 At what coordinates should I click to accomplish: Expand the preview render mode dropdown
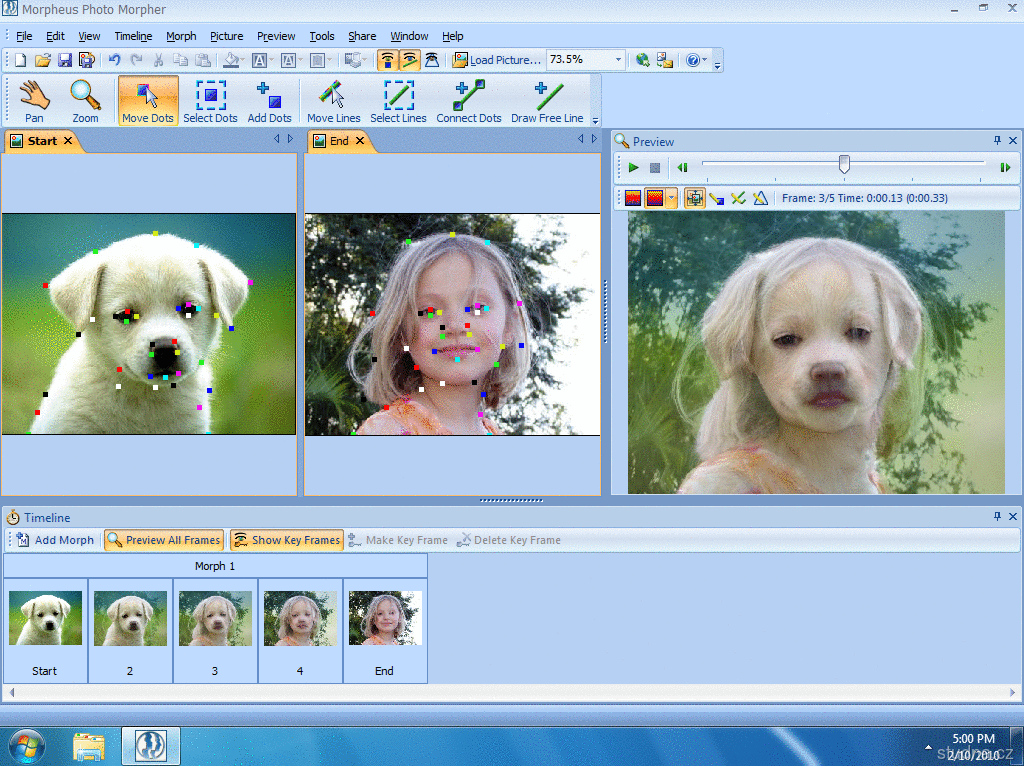(672, 198)
